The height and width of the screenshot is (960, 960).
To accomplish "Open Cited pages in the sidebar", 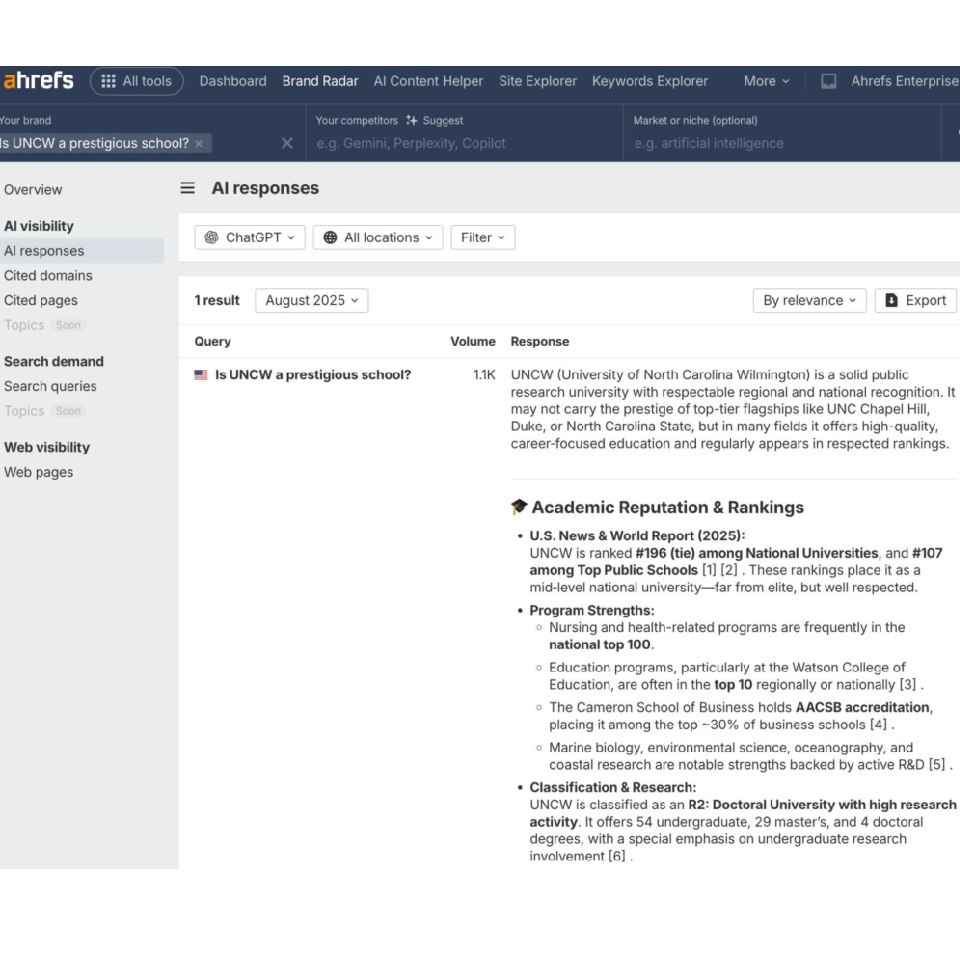I will tap(40, 301).
